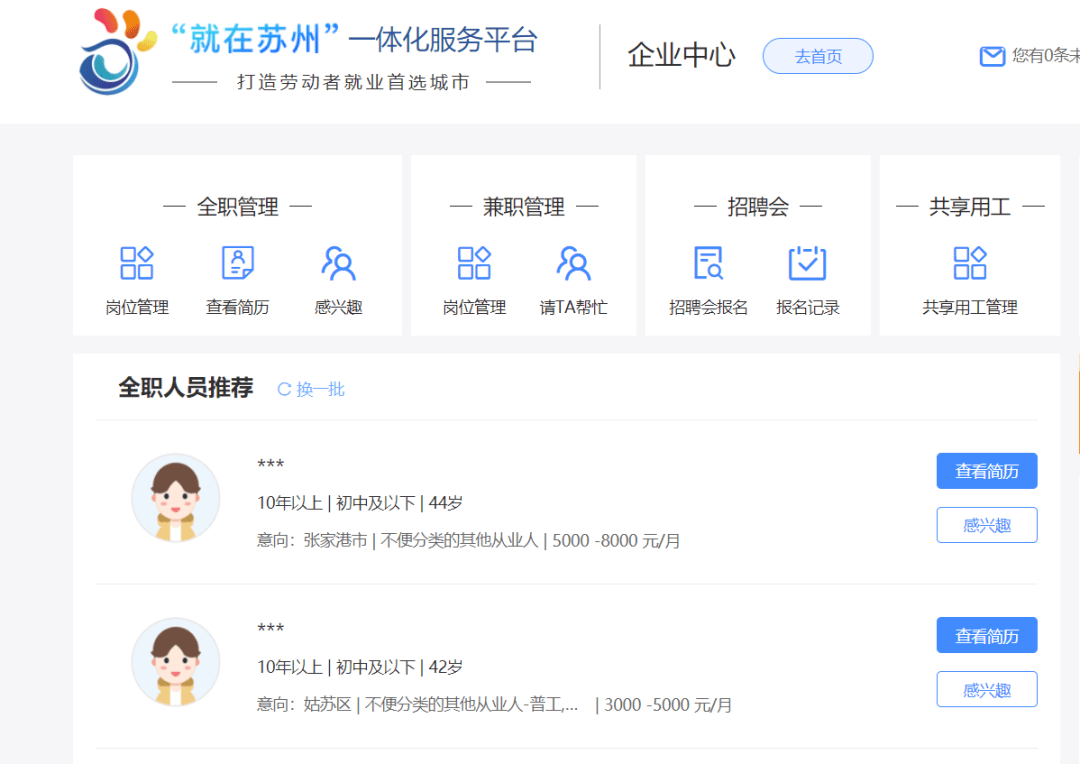
Task: Open part-time 岗位管理 icon under 兼职管理
Action: tap(474, 263)
